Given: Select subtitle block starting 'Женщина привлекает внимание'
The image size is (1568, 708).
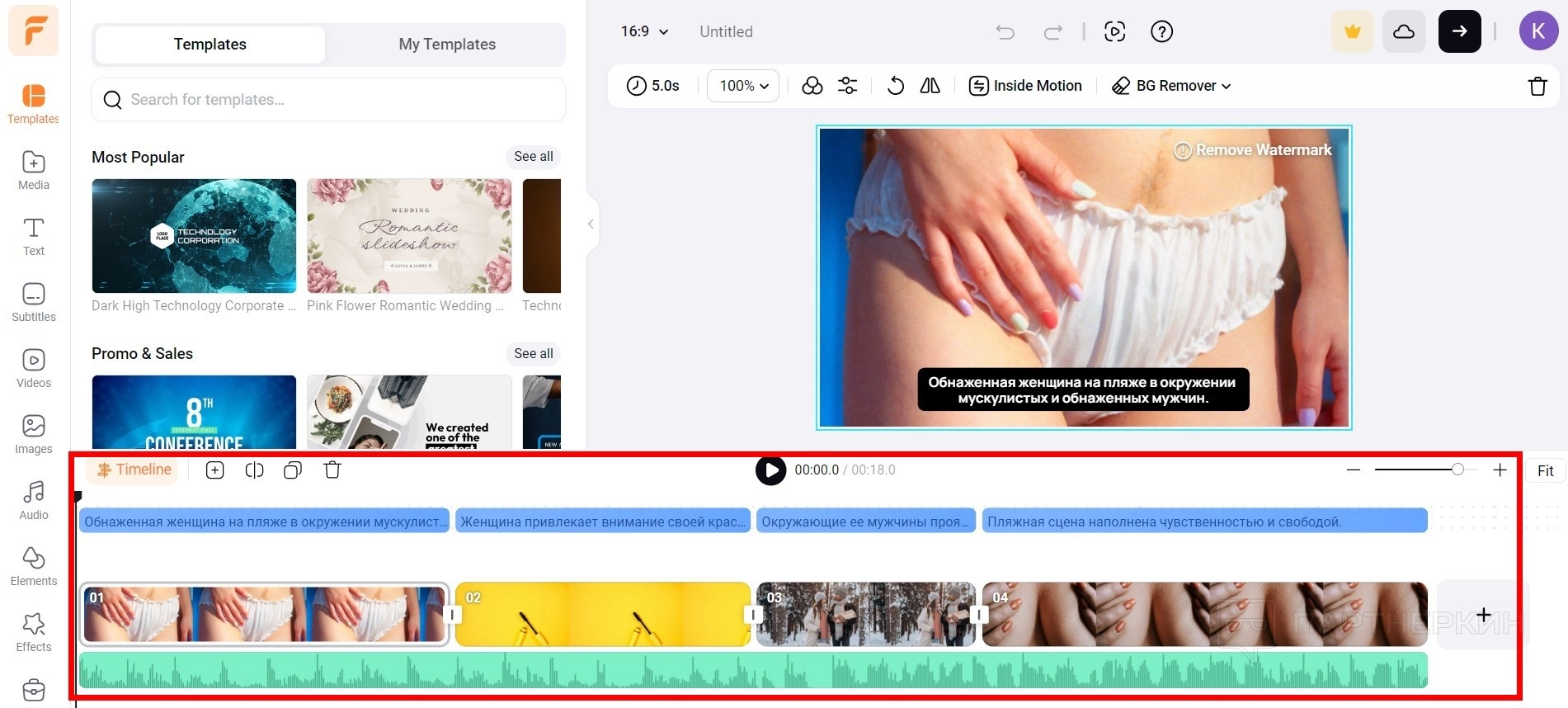Looking at the screenshot, I should point(602,522).
